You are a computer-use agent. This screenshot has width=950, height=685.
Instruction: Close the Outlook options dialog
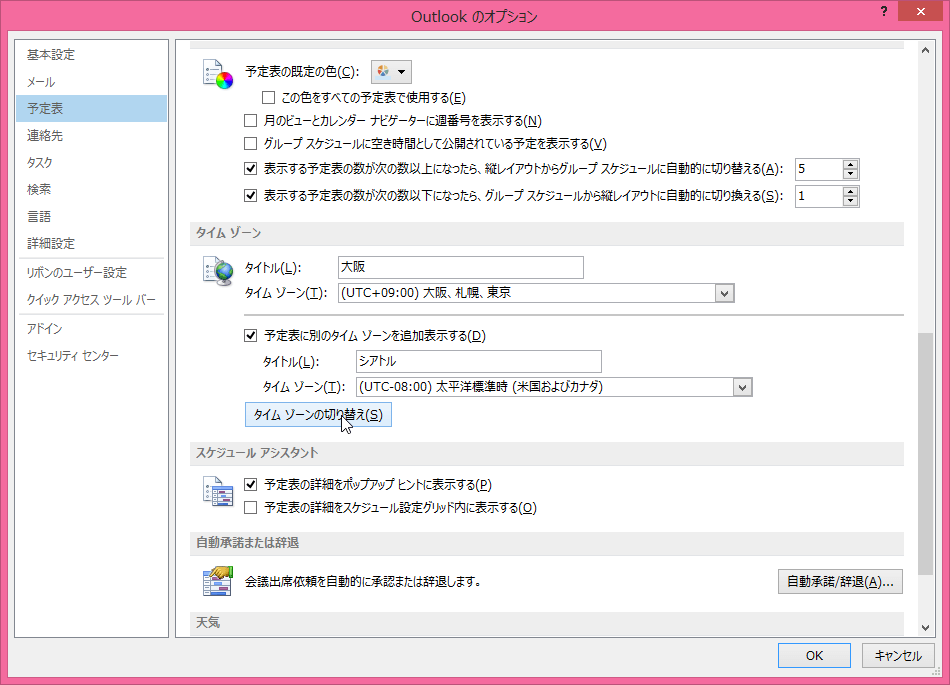pos(920,12)
